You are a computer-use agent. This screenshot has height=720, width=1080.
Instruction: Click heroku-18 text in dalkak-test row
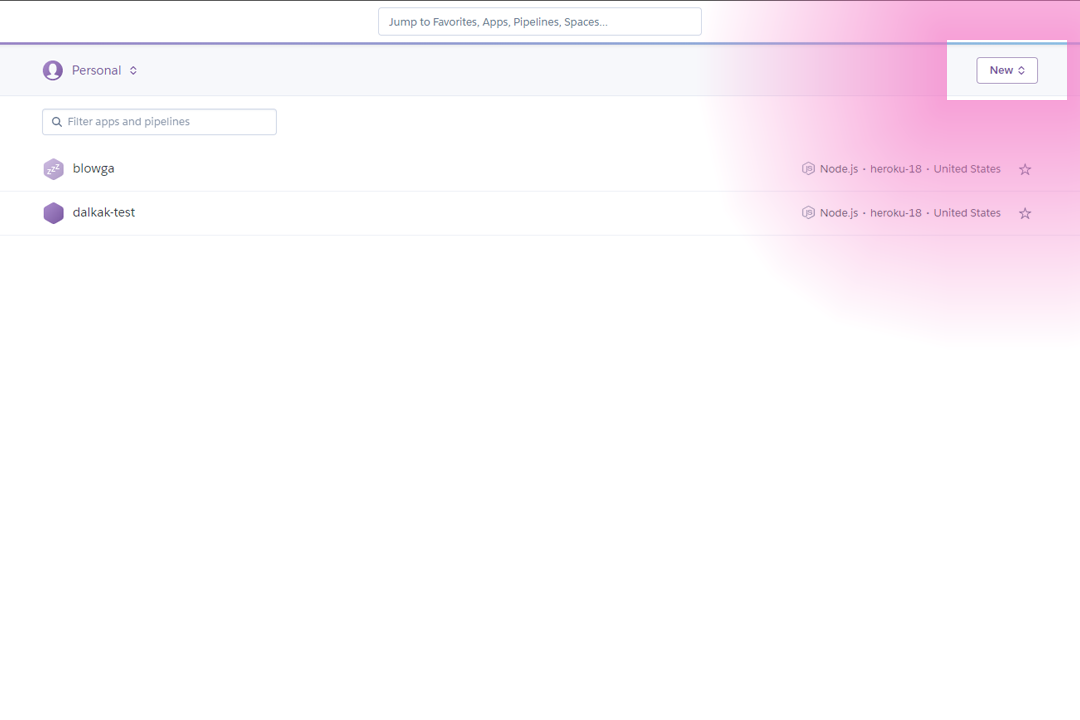coord(895,213)
